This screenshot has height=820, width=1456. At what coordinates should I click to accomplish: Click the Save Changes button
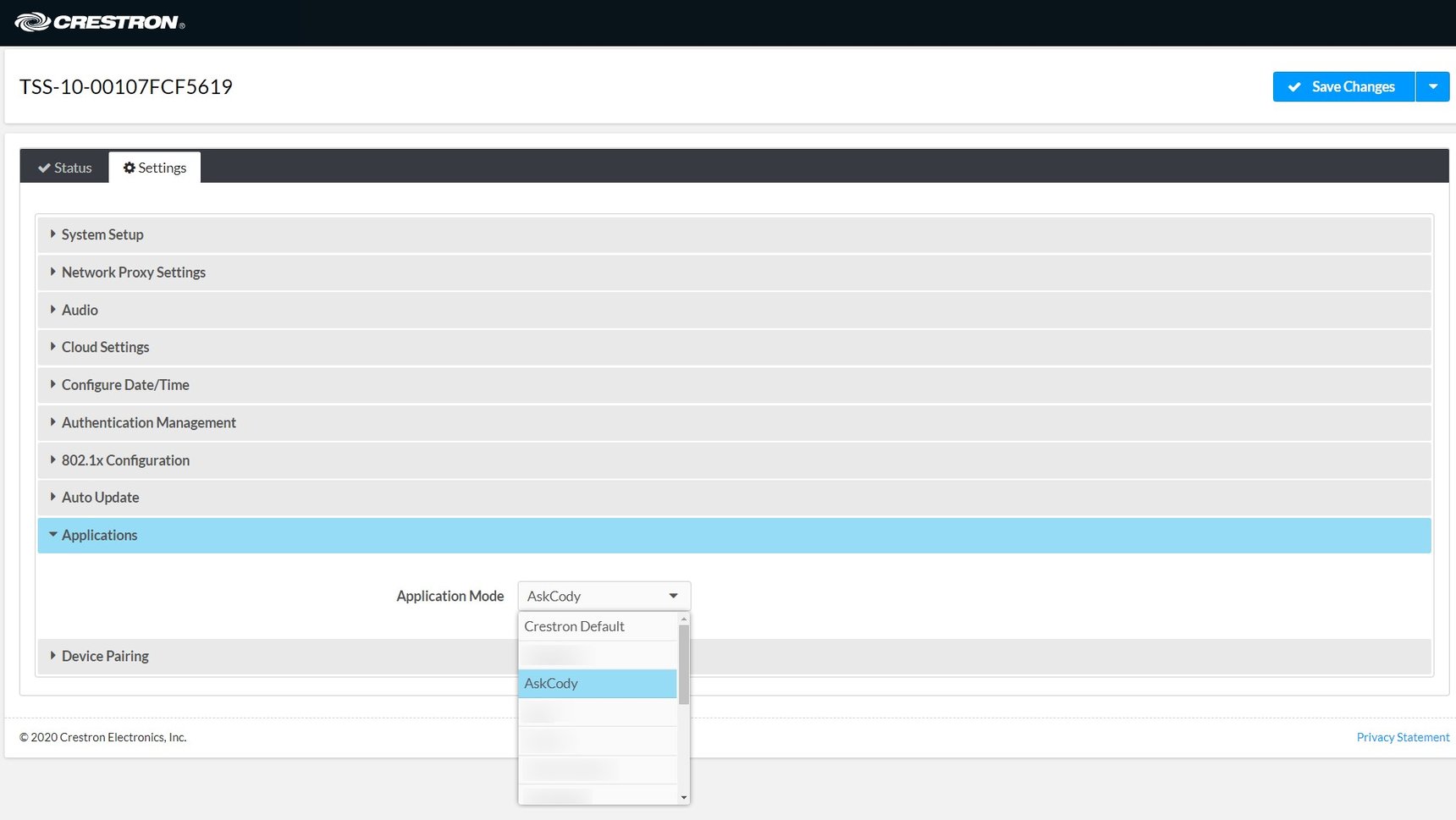coord(1343,86)
